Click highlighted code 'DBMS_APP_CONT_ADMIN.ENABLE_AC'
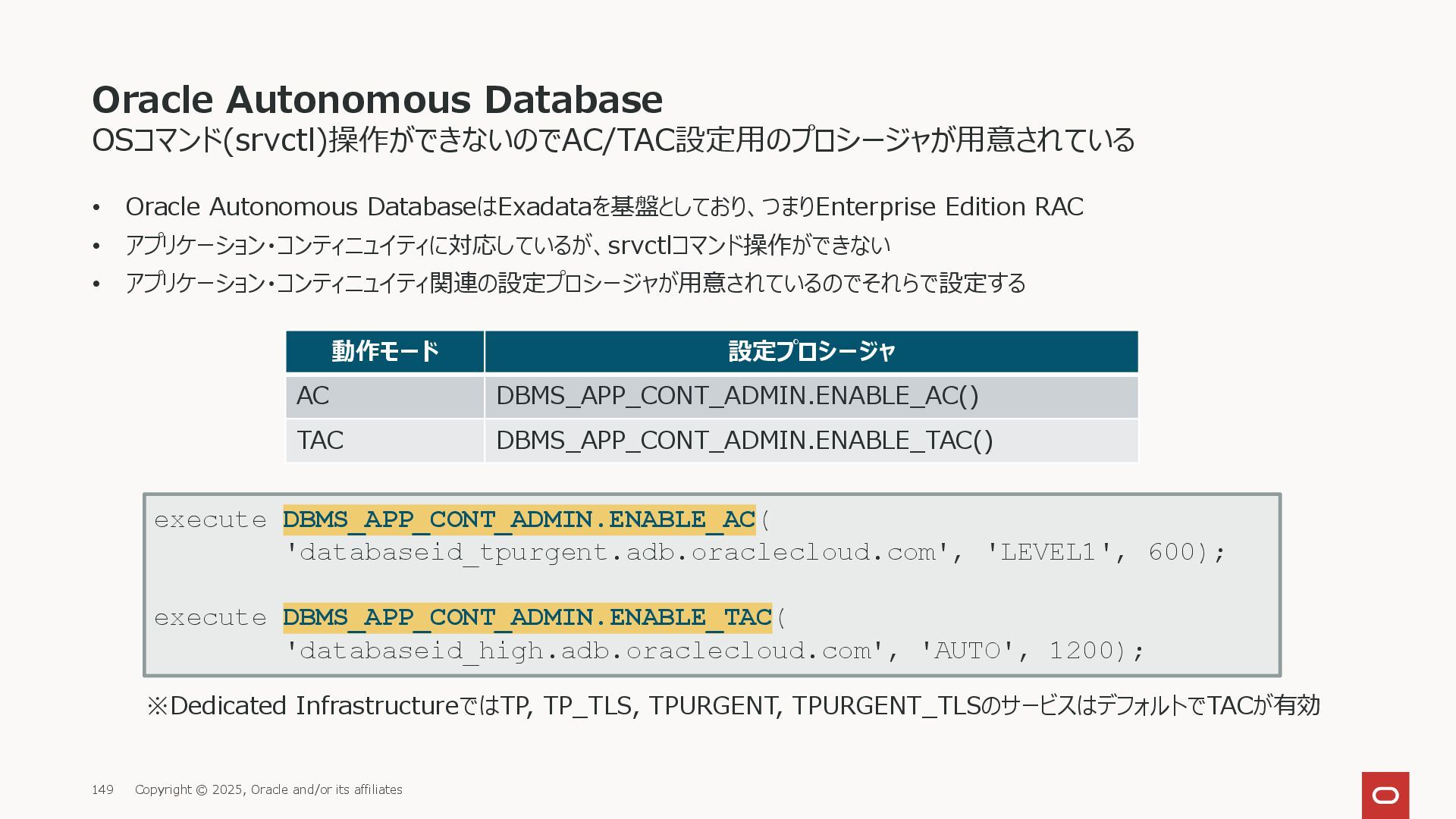This screenshot has width=1456, height=819. pos(519,519)
